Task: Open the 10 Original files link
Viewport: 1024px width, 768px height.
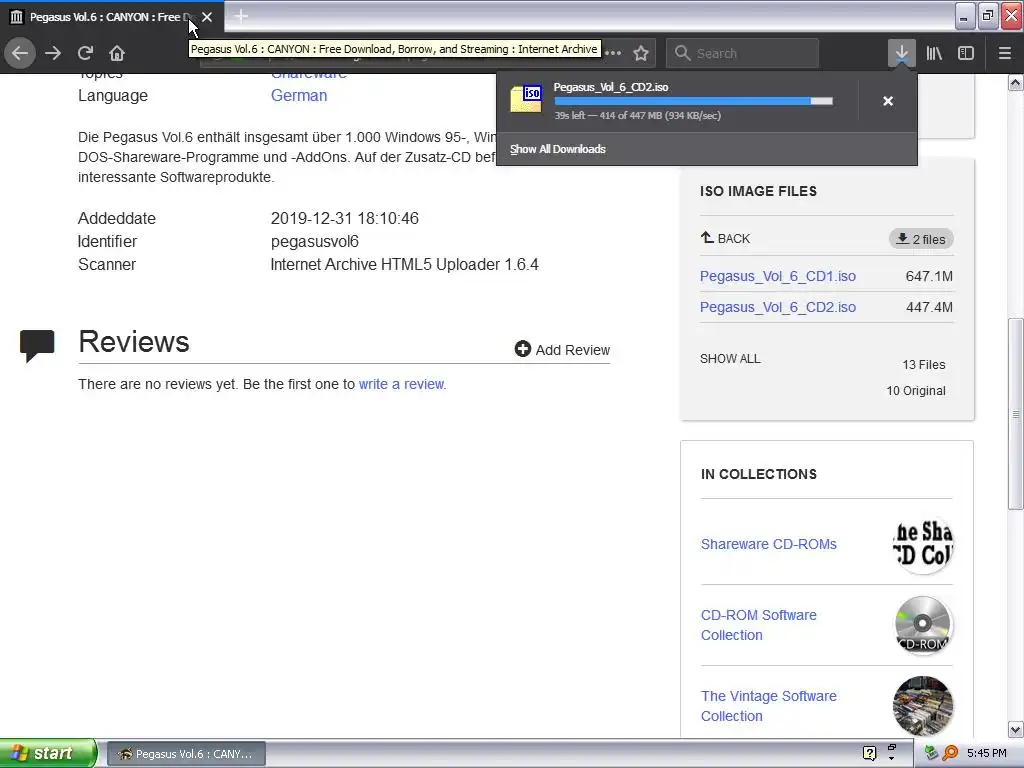Action: (x=916, y=391)
